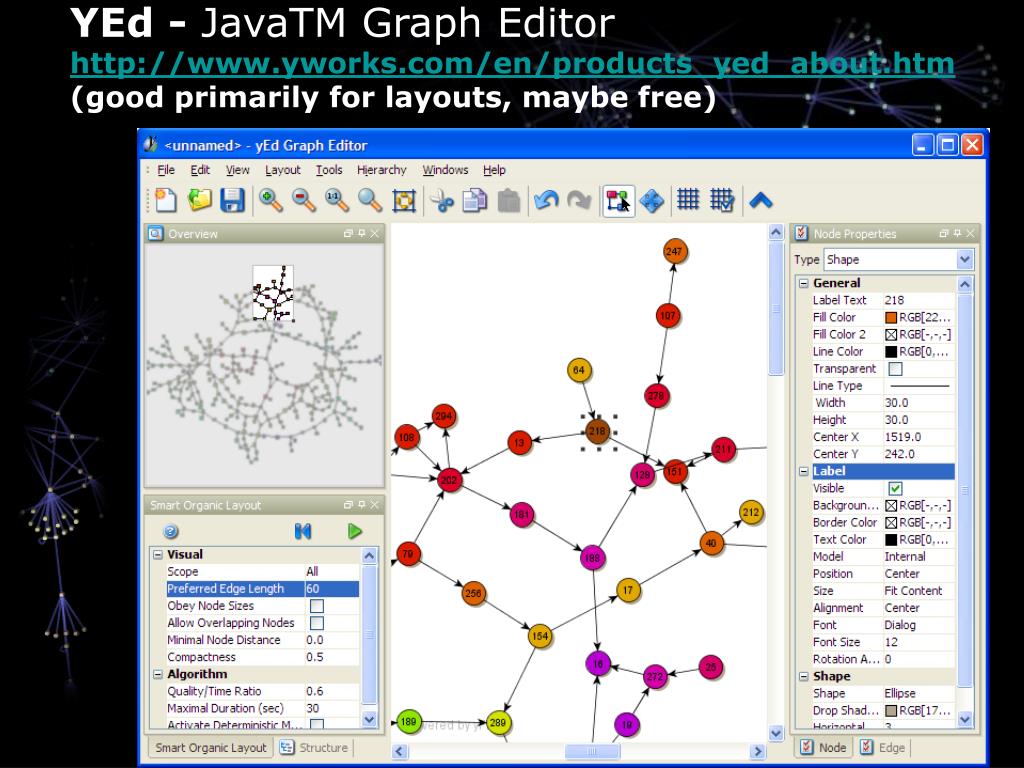Enable Allow Overlapping Nodes checkbox
This screenshot has width=1024, height=768.
pyautogui.click(x=317, y=623)
